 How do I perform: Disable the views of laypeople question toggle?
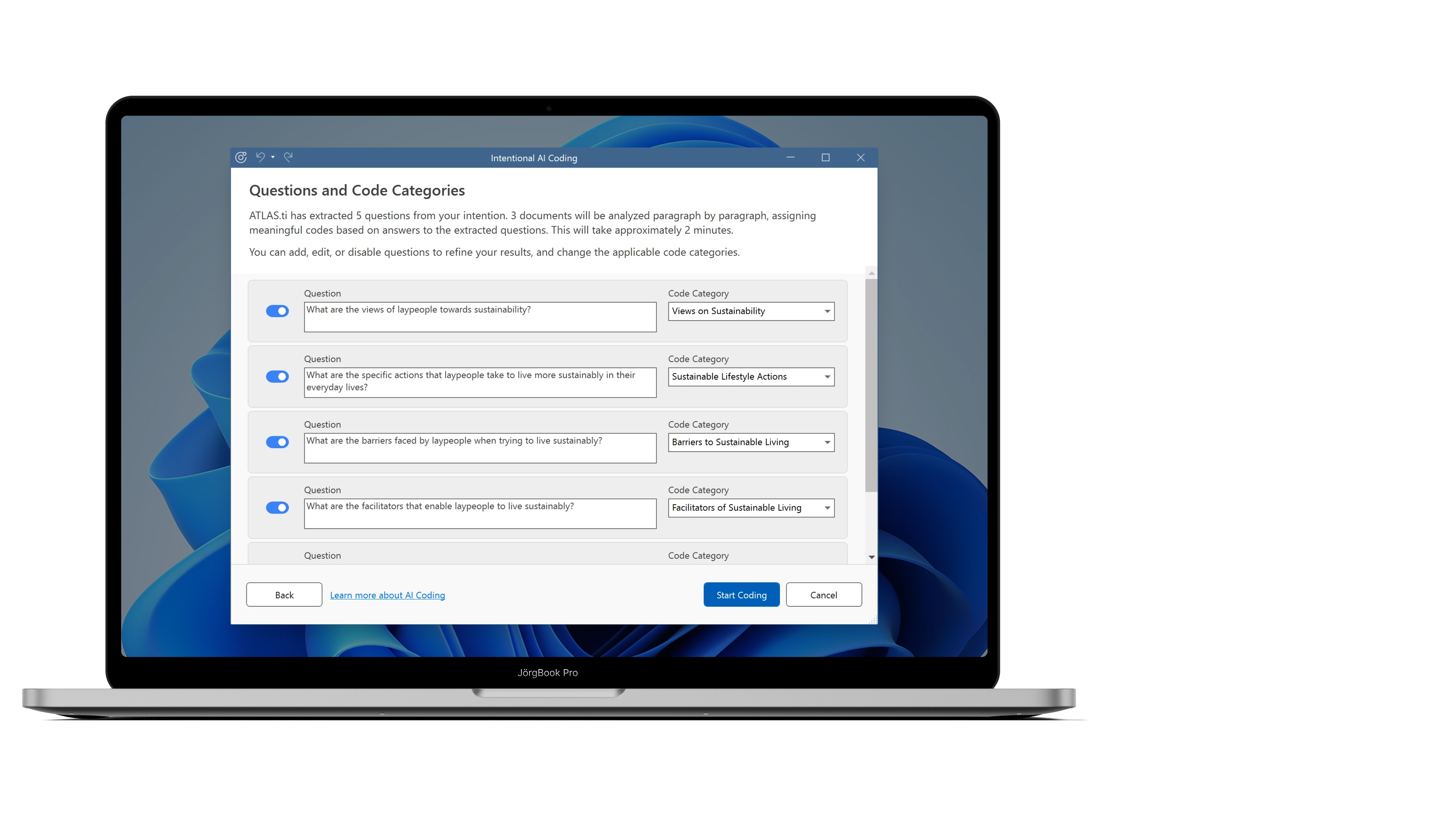tap(277, 311)
